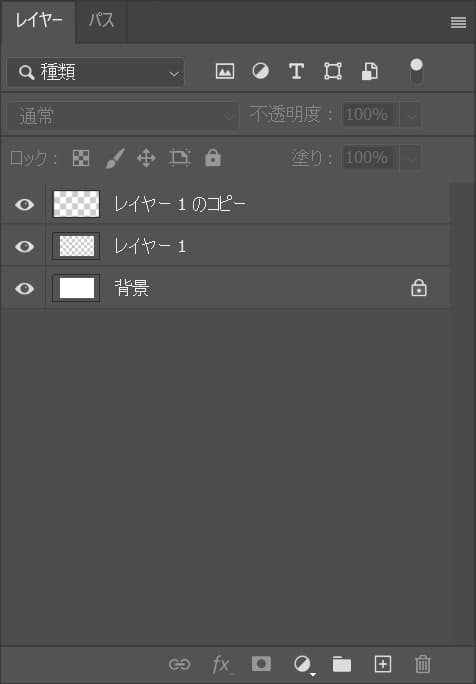476x684 pixels.
Task: Switch to the パス tab
Action: 101,21
